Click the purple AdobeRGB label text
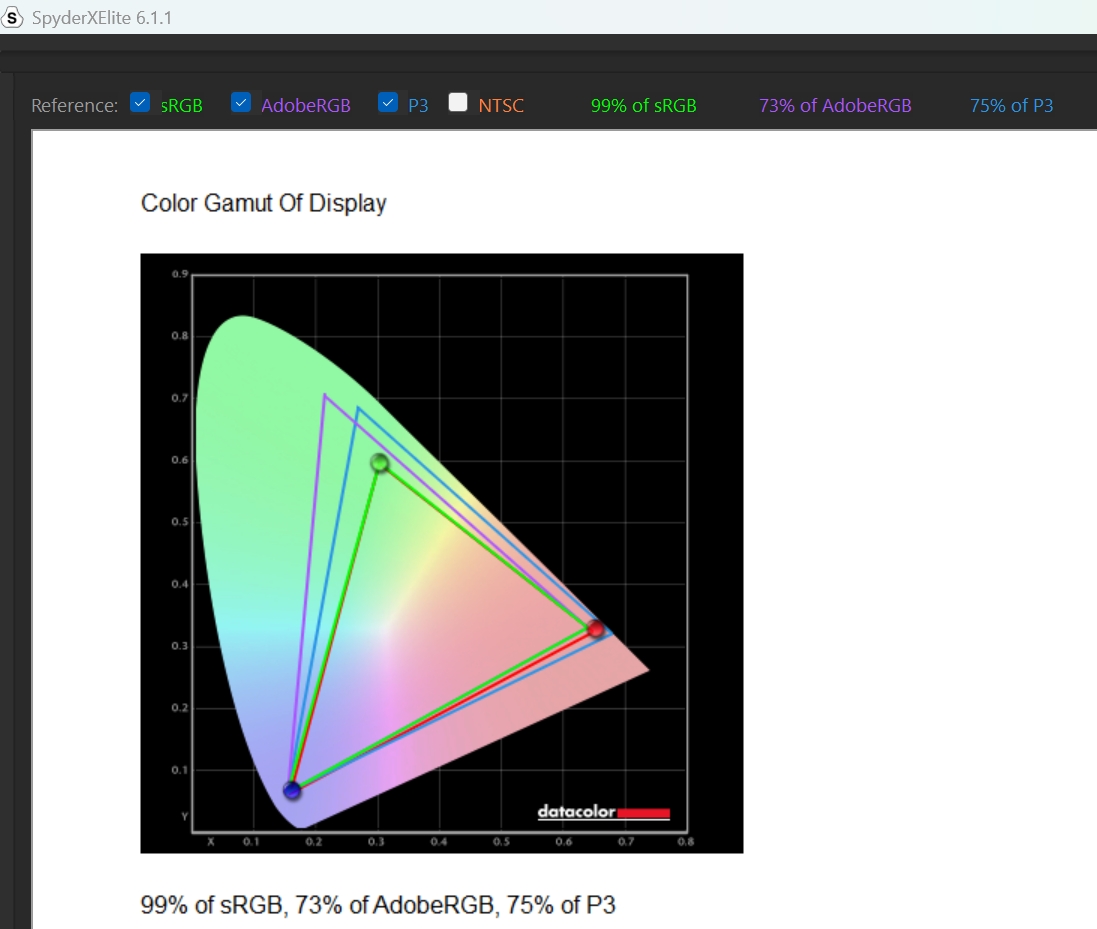The height and width of the screenshot is (929, 1097). tap(306, 105)
